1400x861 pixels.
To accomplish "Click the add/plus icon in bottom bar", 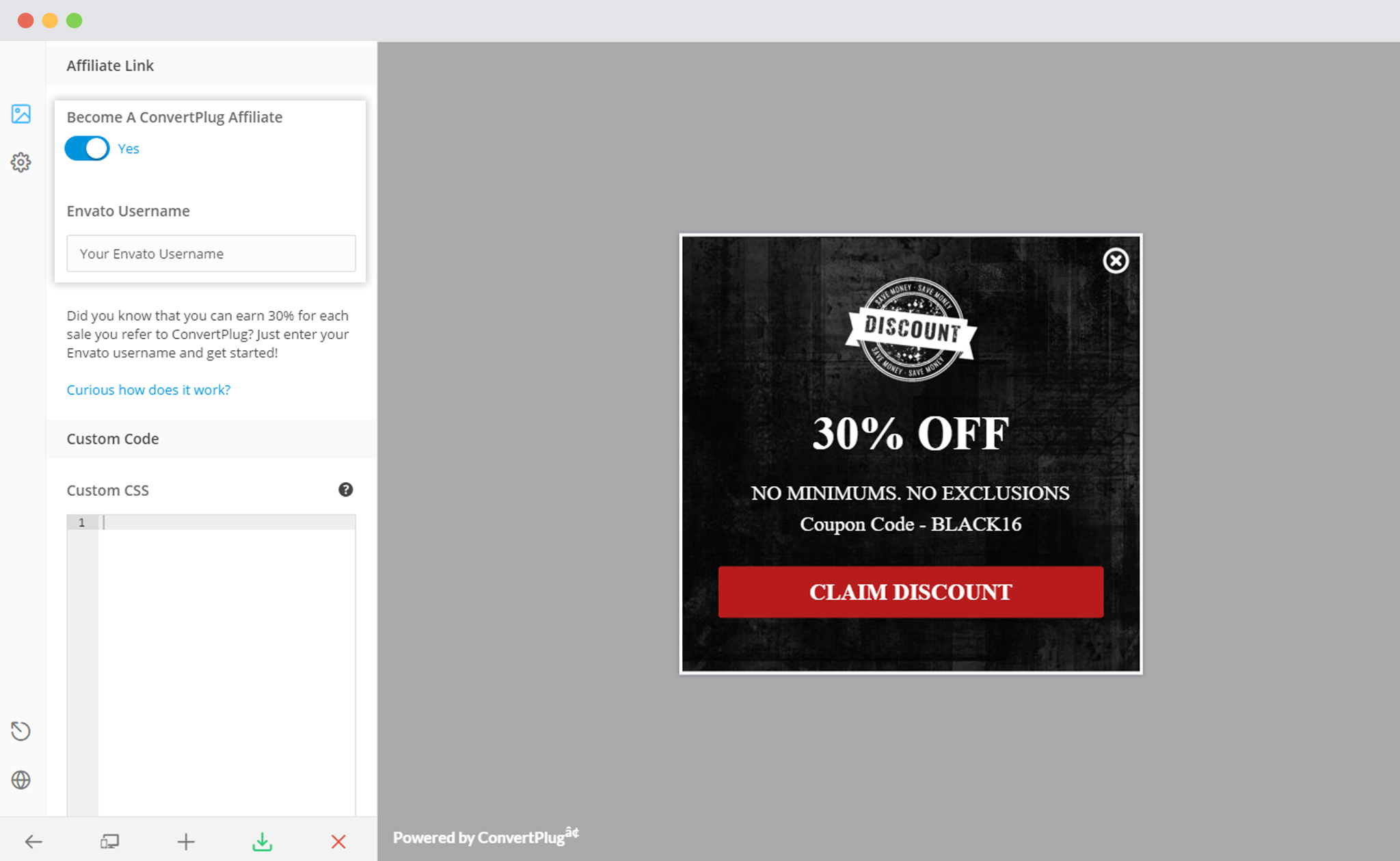I will pyautogui.click(x=186, y=840).
